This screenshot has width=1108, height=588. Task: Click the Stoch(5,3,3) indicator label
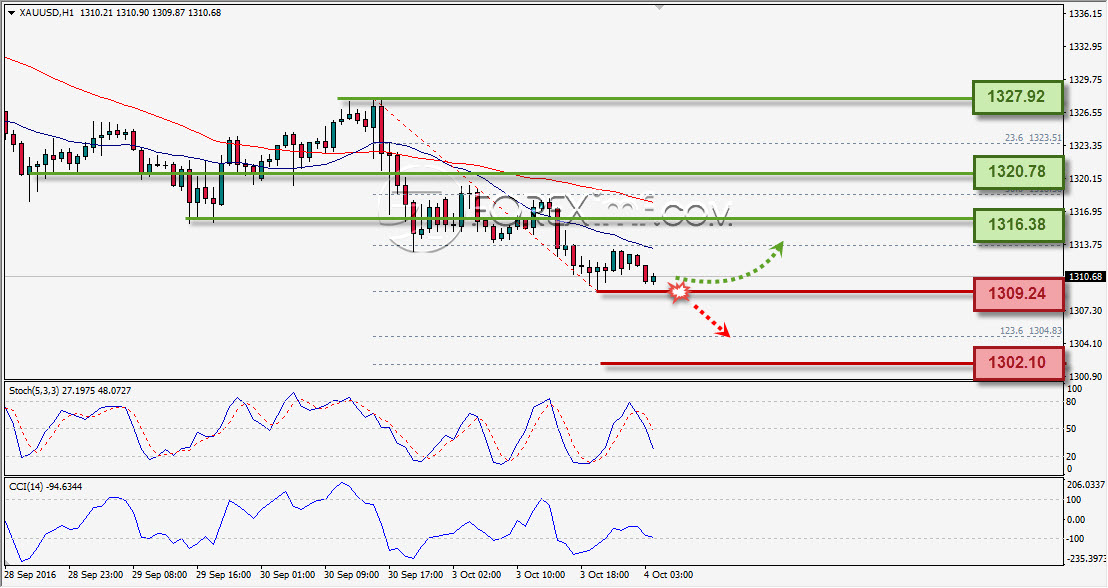(x=69, y=390)
